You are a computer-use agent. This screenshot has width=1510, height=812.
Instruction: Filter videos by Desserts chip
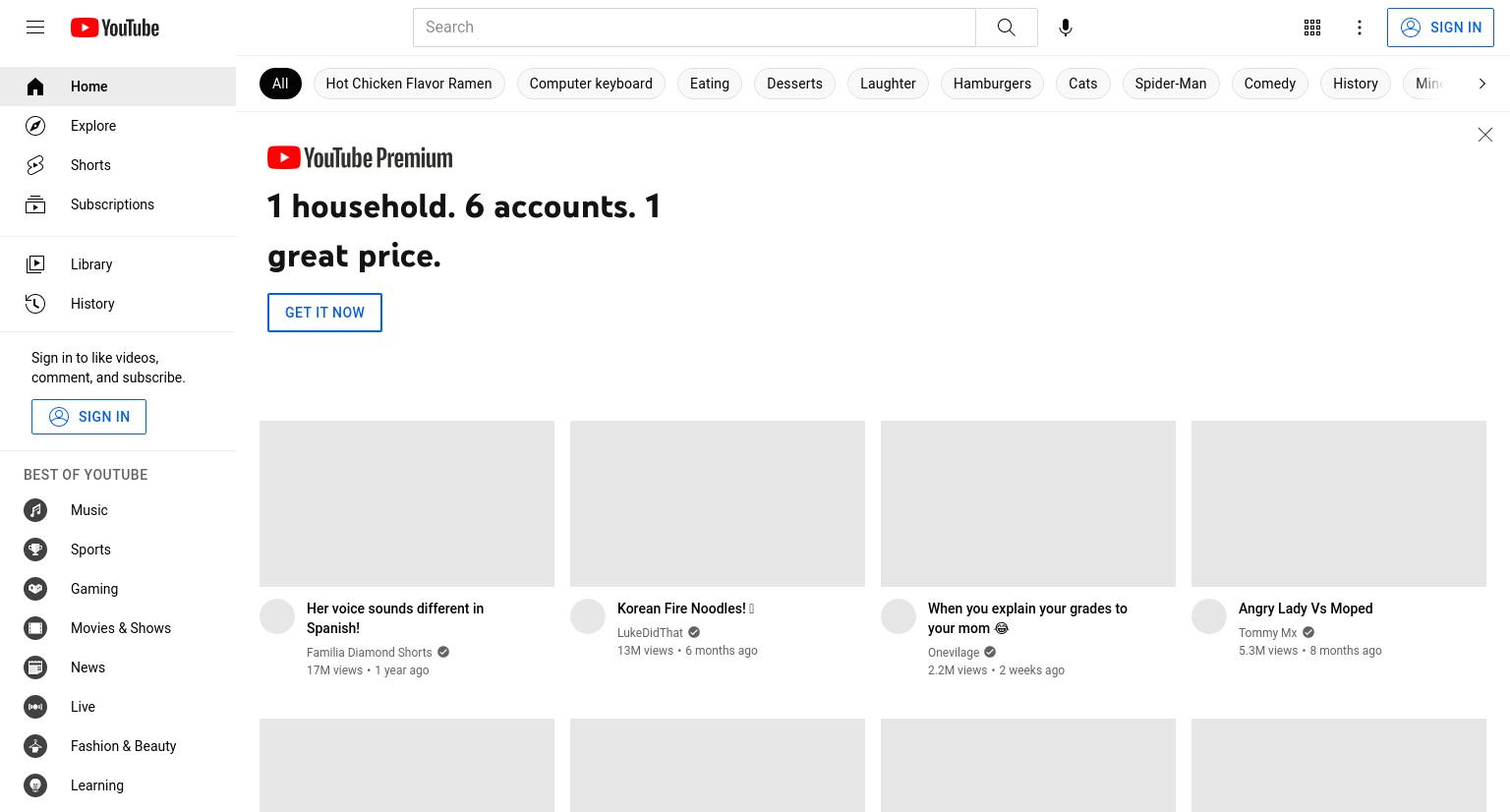coord(794,84)
